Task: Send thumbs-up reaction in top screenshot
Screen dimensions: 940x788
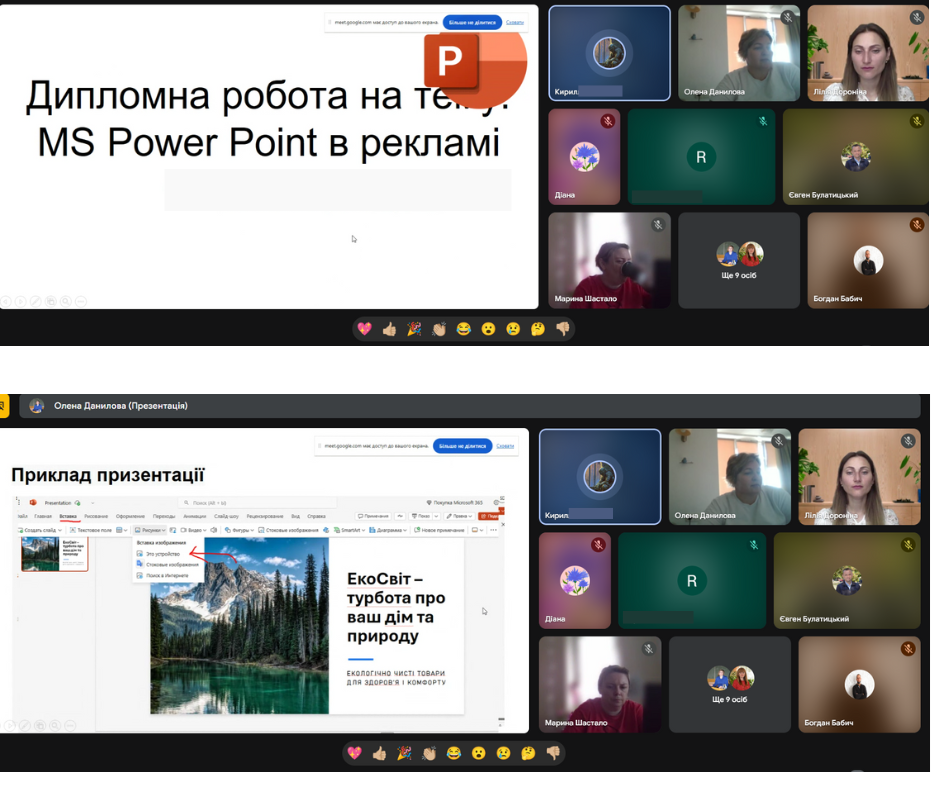Action: (390, 329)
